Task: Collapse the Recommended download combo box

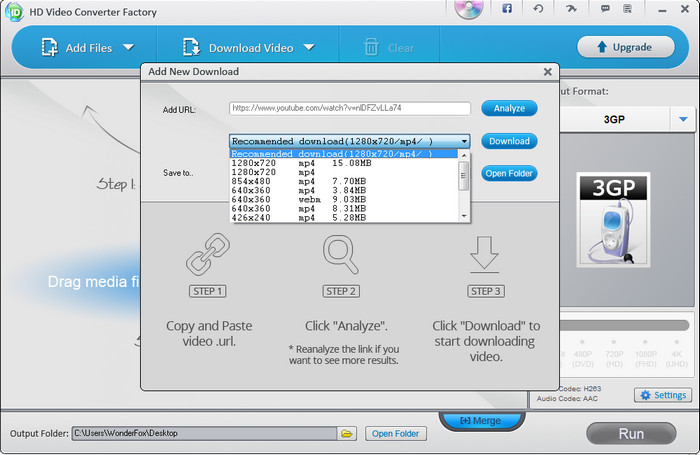Action: coord(464,142)
